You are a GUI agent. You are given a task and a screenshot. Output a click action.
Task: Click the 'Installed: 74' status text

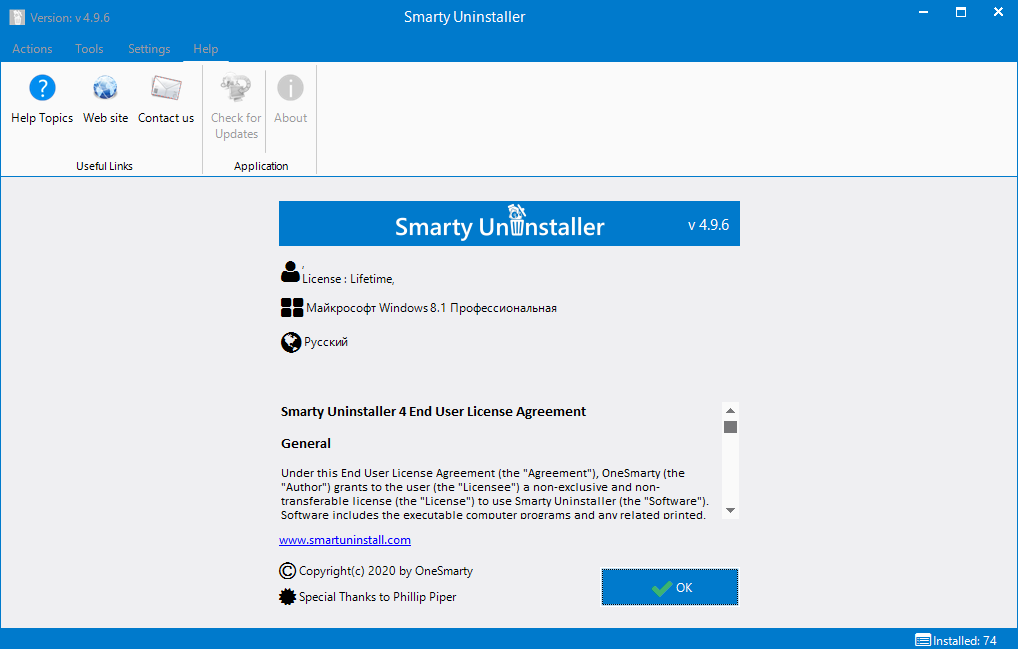pos(965,641)
